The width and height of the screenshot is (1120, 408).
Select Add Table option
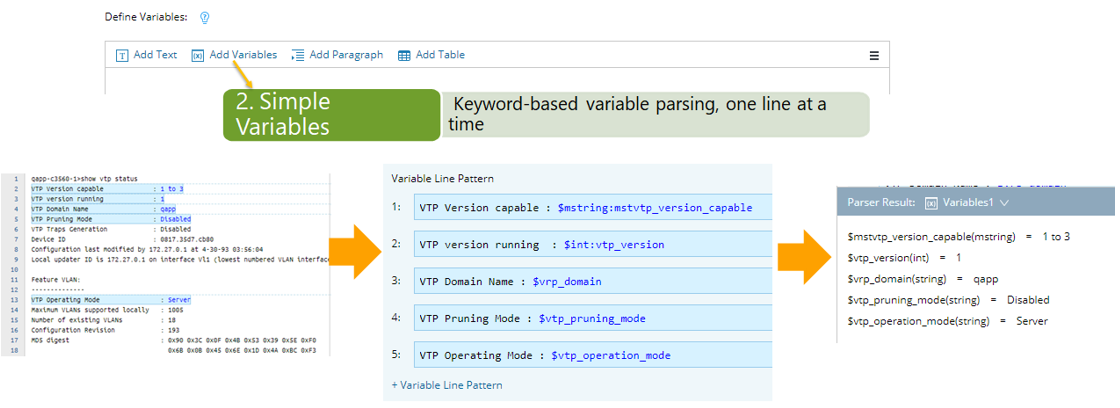coord(440,55)
